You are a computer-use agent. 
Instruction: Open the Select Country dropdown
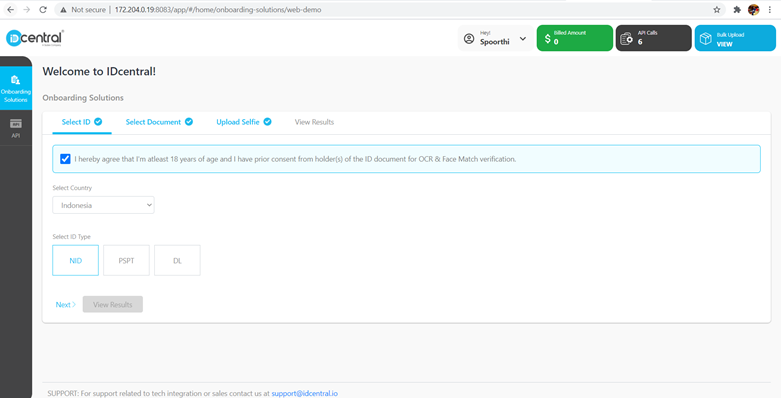(x=103, y=205)
